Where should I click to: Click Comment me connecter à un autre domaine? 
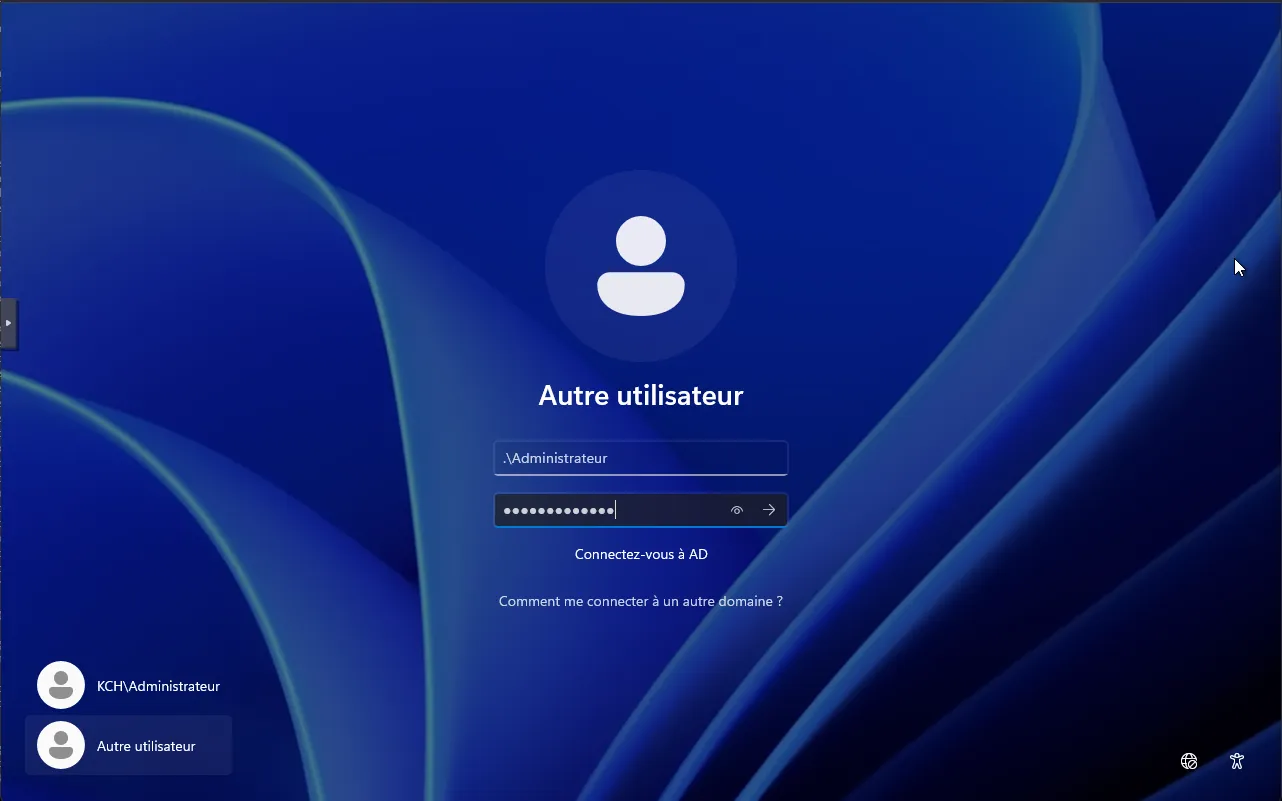point(640,601)
